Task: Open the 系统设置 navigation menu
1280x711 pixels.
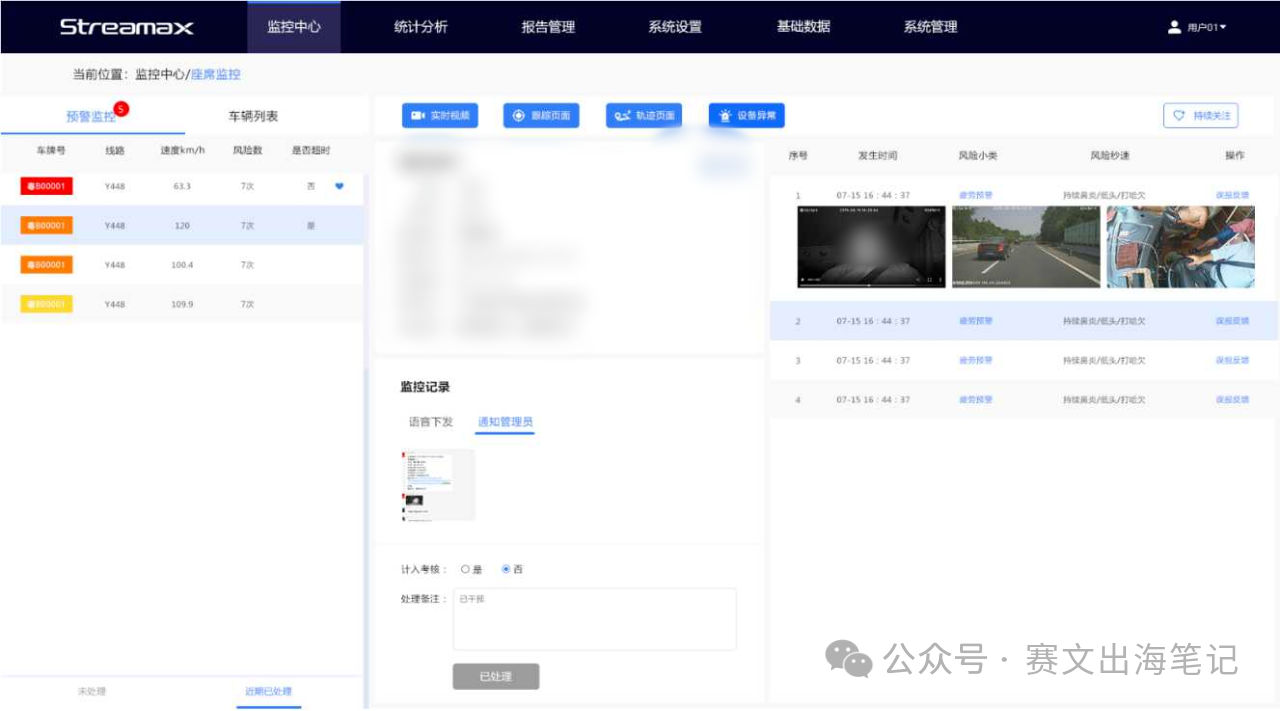Action: (x=675, y=27)
